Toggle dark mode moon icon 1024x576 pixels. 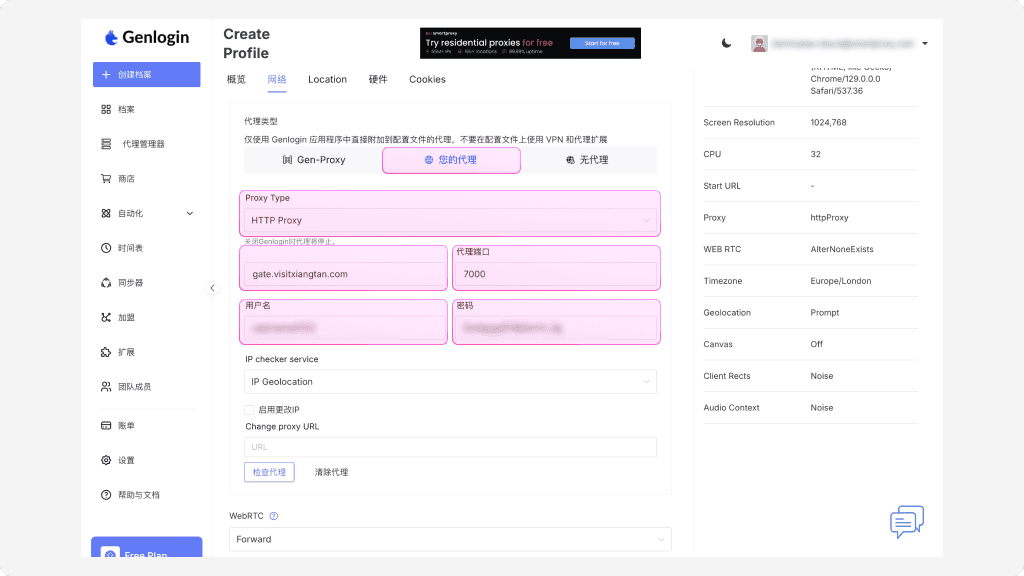(727, 43)
